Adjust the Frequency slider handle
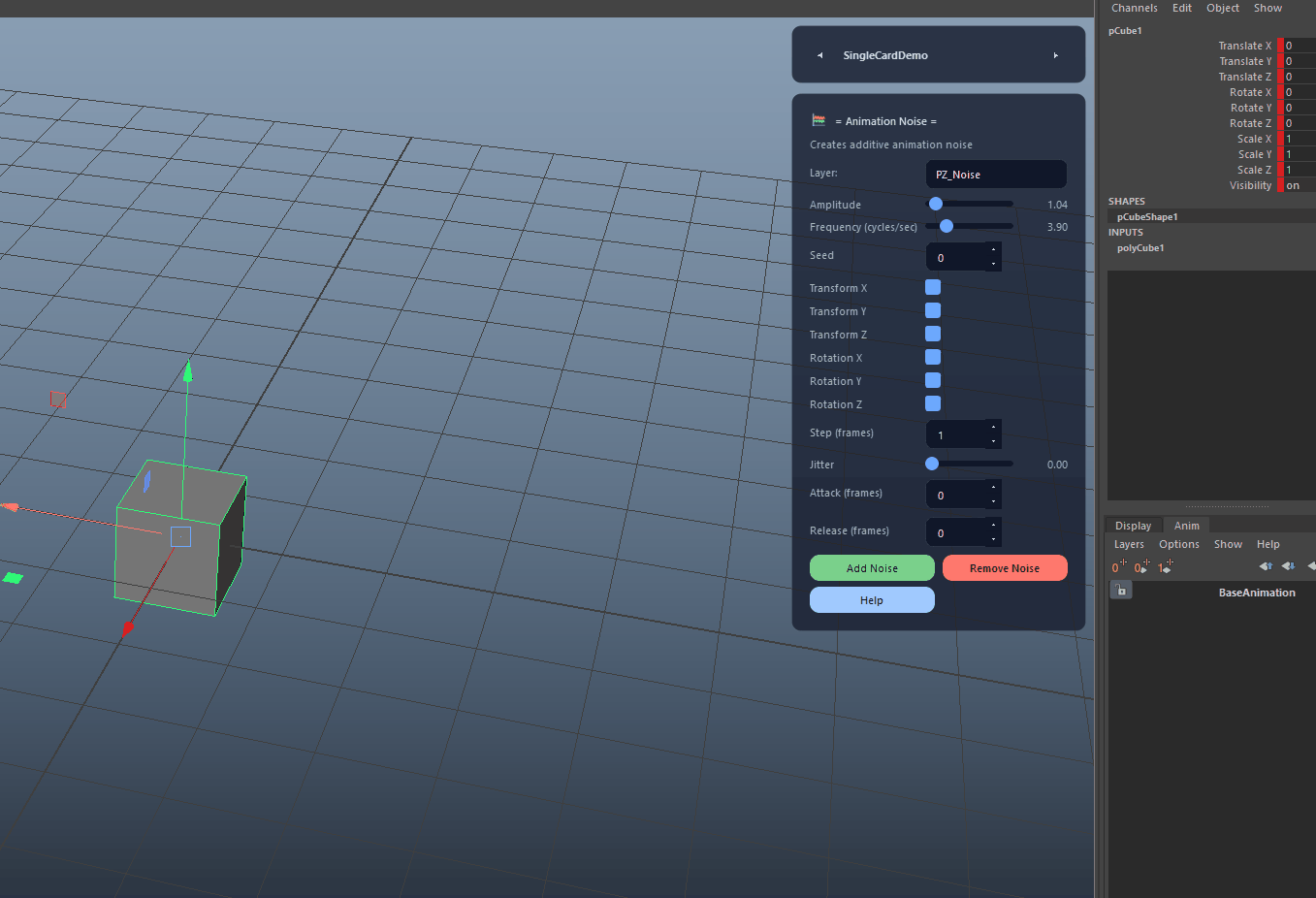The width and height of the screenshot is (1316, 898). pyautogui.click(x=947, y=226)
